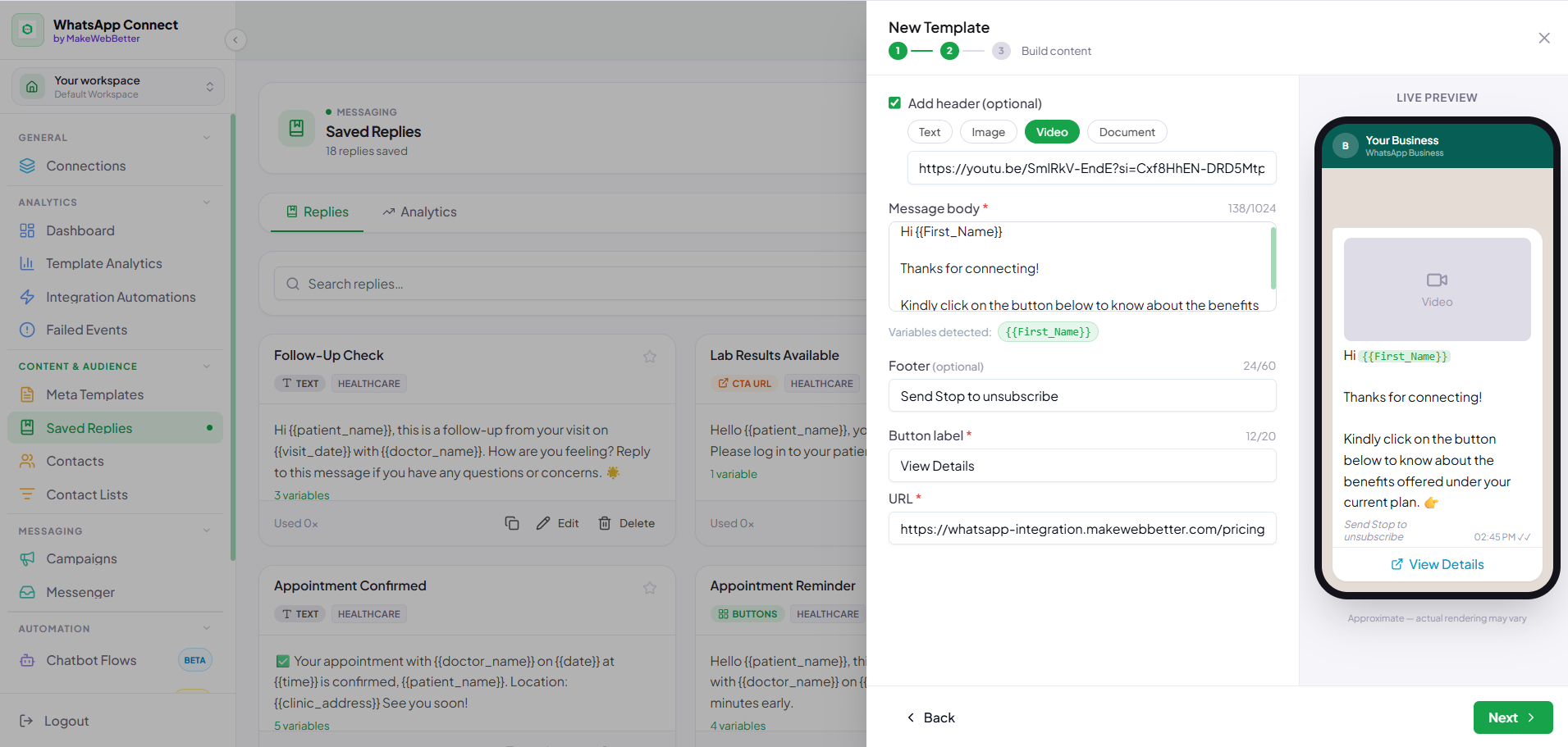The width and height of the screenshot is (1568, 747).
Task: Star the Follow-Up Check reply
Action: coord(650,356)
